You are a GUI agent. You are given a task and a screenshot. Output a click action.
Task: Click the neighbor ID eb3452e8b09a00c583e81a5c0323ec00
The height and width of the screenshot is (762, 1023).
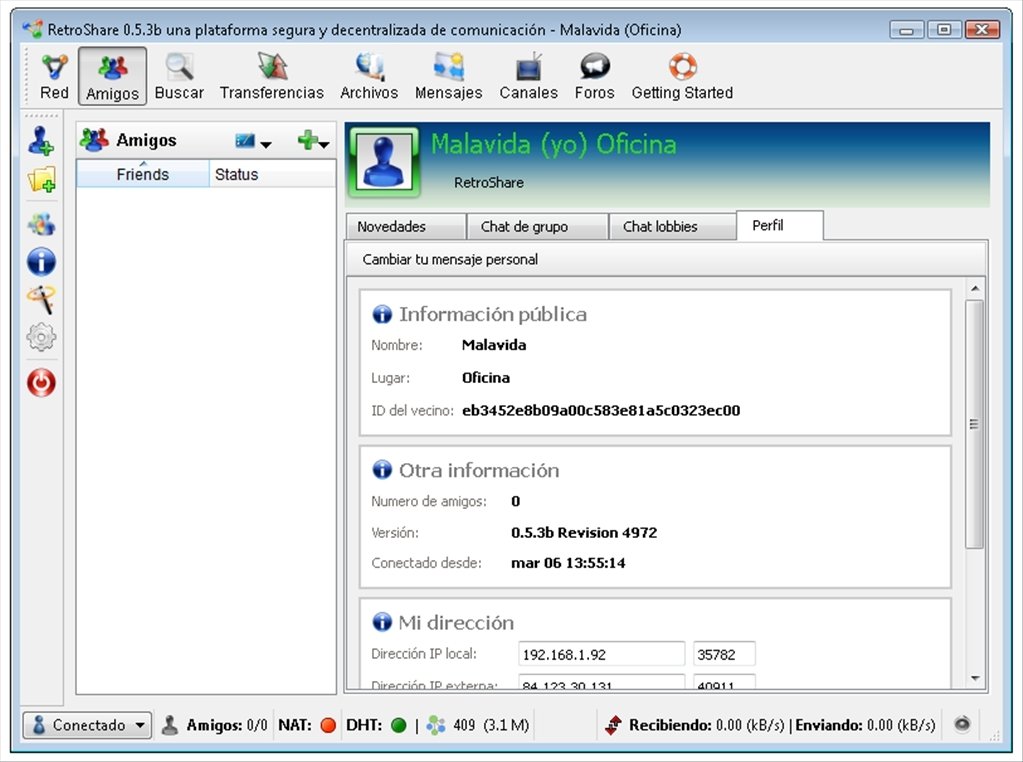tap(601, 410)
